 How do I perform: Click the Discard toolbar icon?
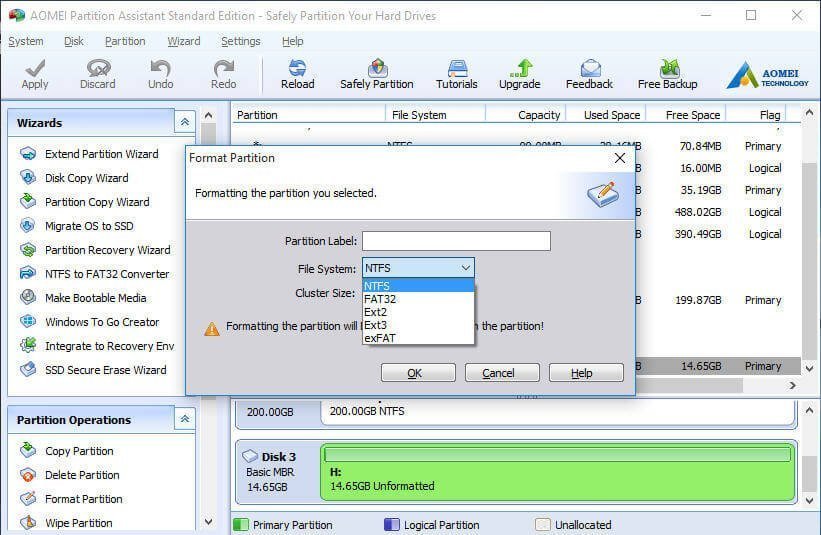coord(97,74)
